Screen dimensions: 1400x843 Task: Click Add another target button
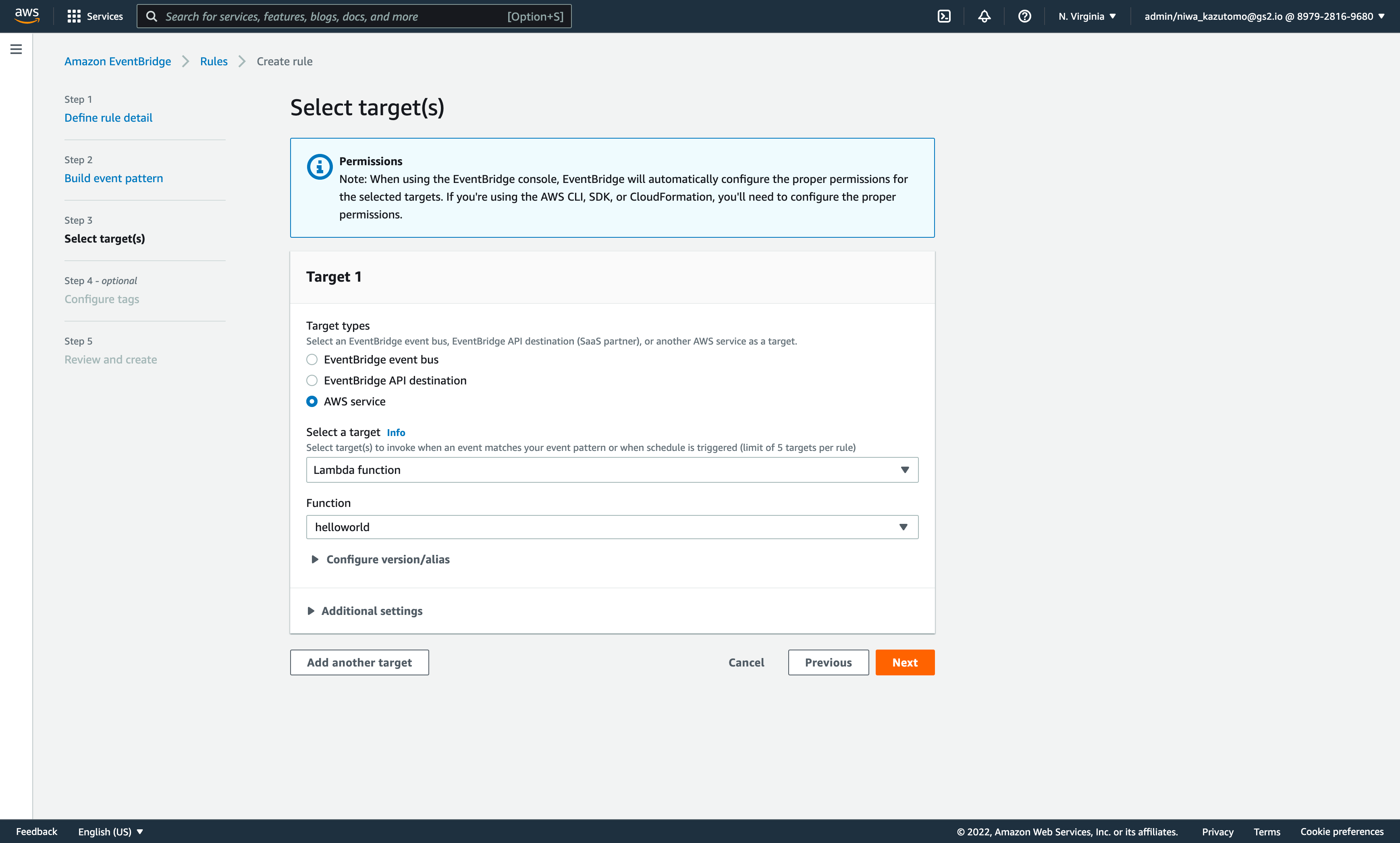tap(359, 662)
